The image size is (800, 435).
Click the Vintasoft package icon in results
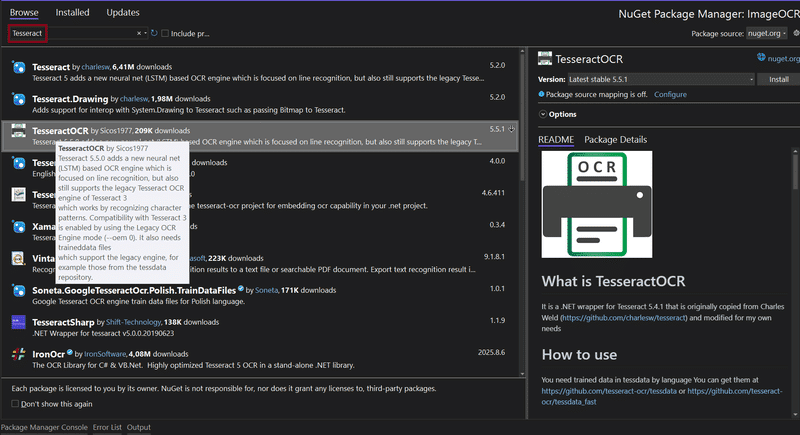[x=19, y=259]
